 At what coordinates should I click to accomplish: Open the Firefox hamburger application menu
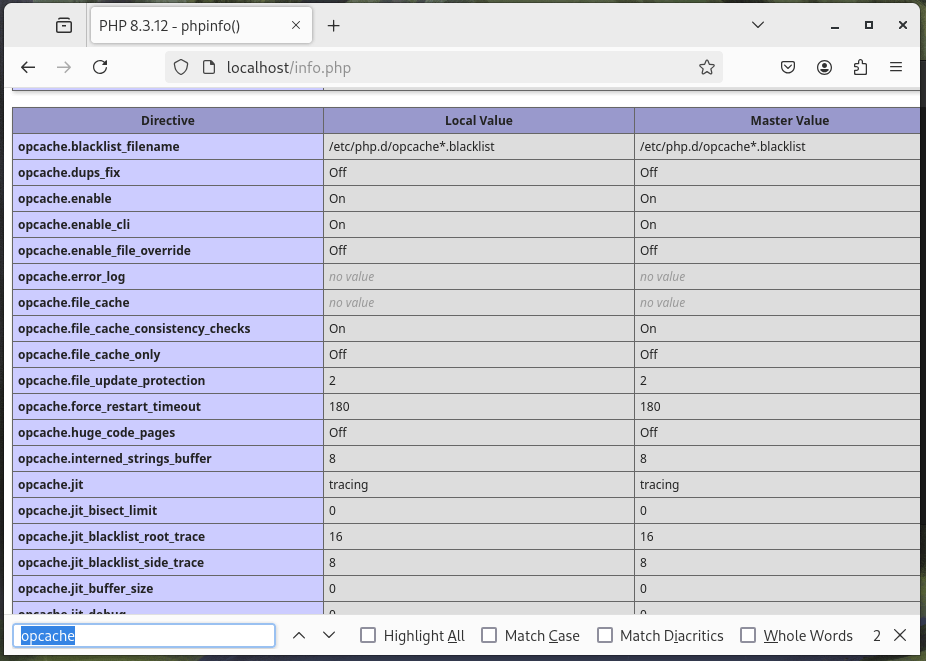point(896,67)
